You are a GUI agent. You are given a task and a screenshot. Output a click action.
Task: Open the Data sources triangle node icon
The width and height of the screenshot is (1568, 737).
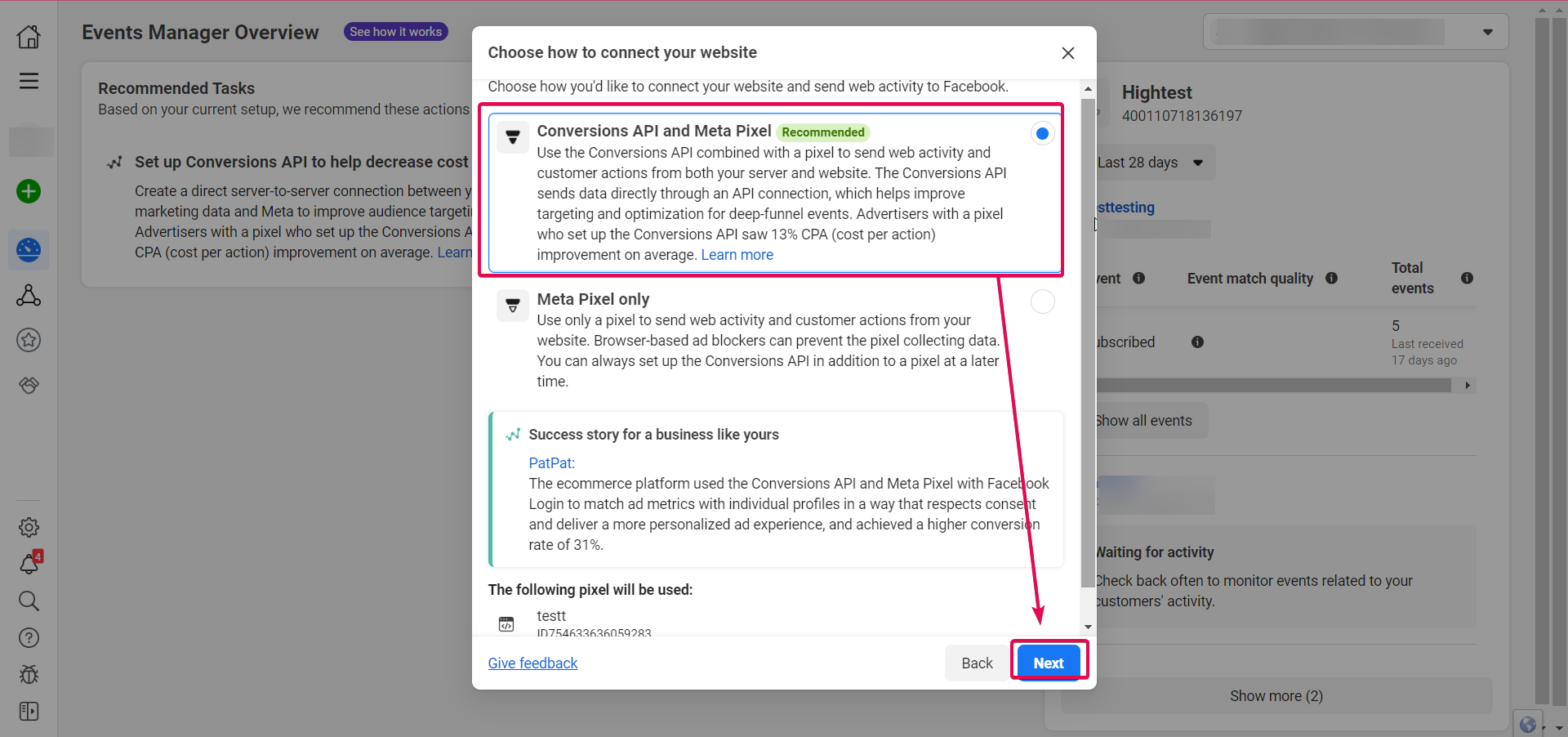click(29, 295)
